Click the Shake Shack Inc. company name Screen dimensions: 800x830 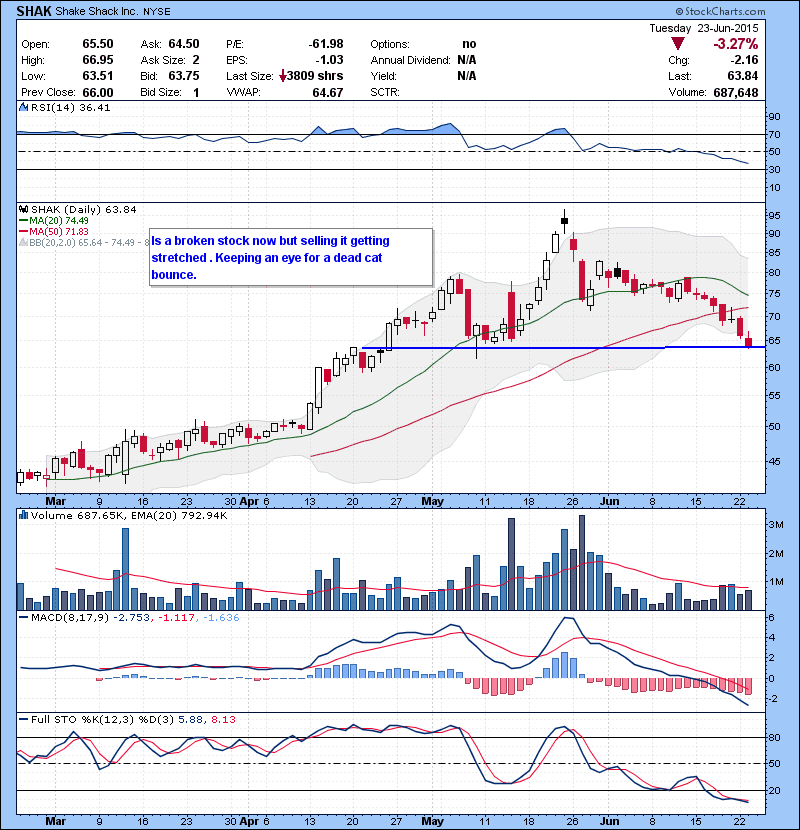point(97,11)
